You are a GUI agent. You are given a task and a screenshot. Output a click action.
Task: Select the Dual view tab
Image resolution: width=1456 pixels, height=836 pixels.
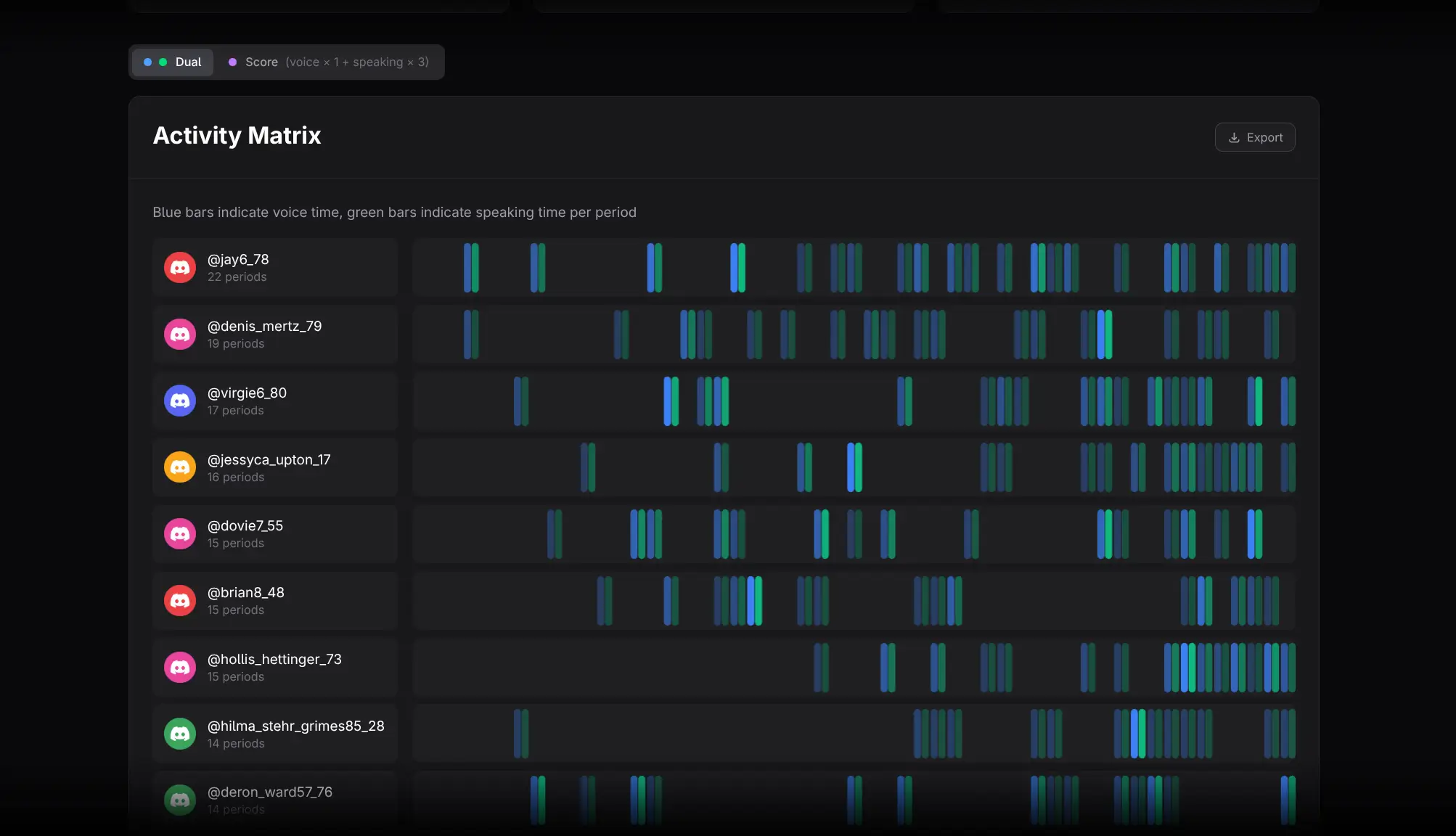[173, 62]
